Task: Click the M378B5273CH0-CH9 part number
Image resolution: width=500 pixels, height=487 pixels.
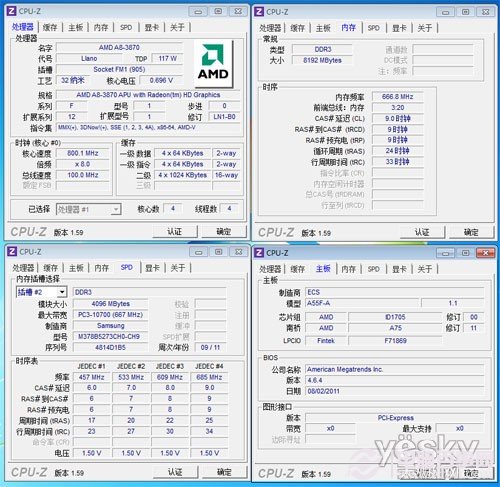Action: coord(111,337)
